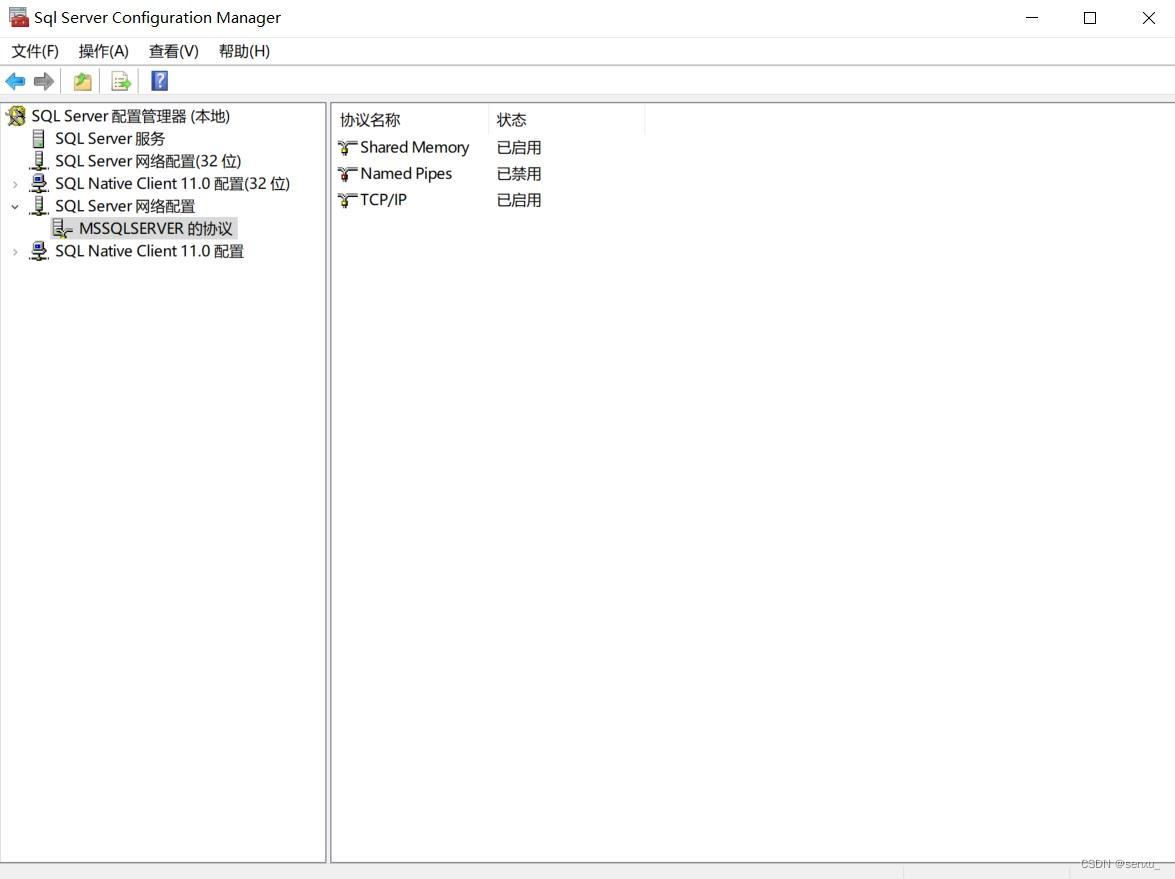Open the 帮助(H) menu

click(x=244, y=51)
